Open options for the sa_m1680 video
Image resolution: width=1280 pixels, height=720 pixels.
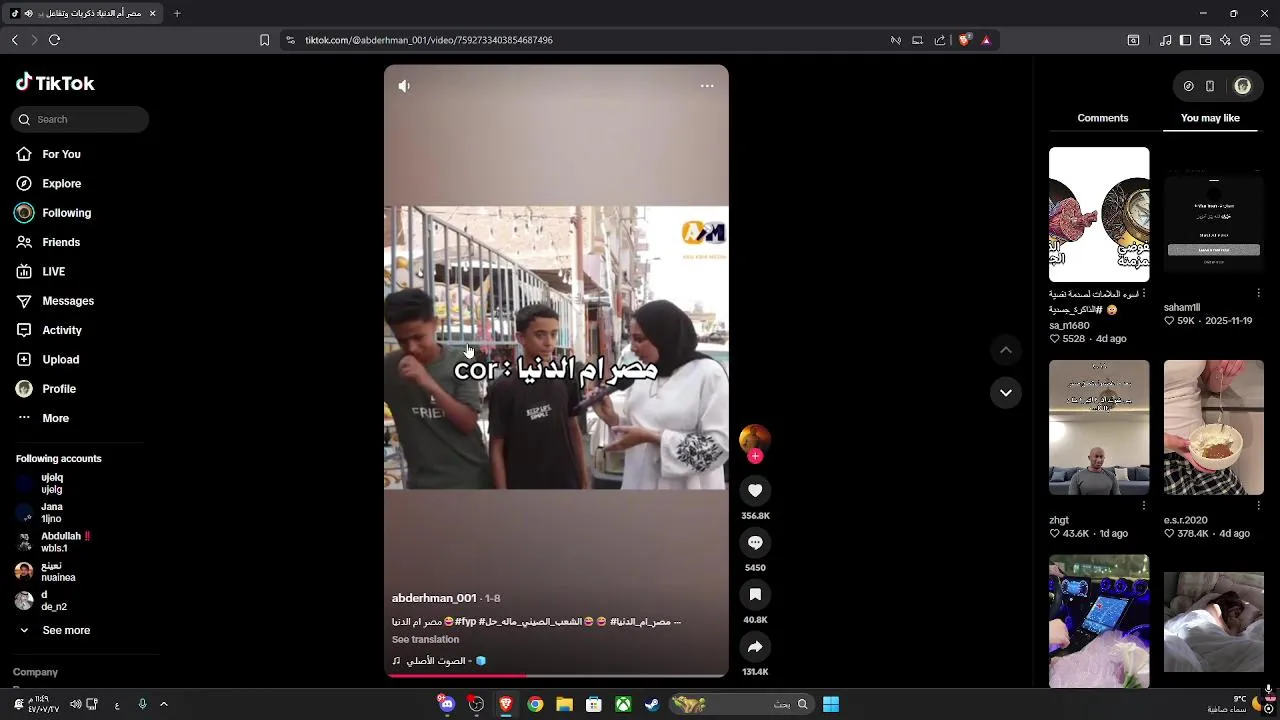[x=1144, y=294]
